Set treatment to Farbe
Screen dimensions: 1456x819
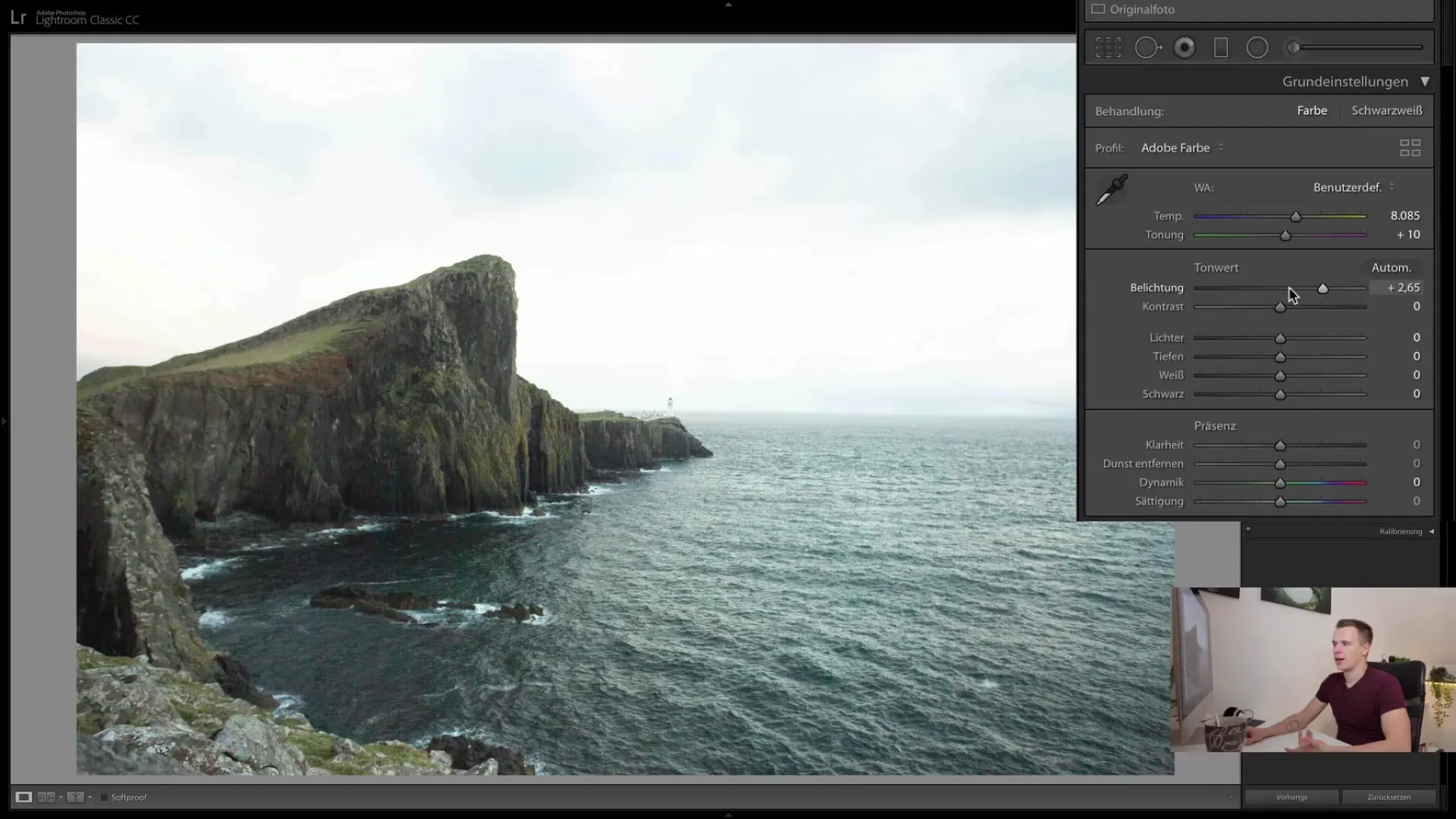[1312, 111]
